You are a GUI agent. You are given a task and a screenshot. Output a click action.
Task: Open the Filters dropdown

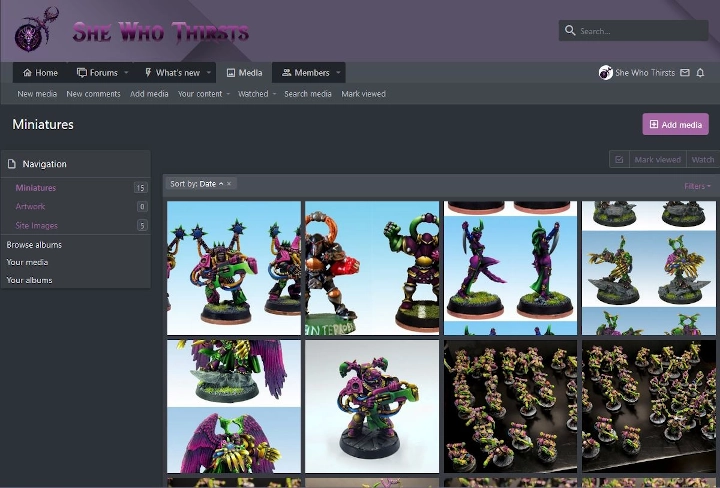[697, 186]
